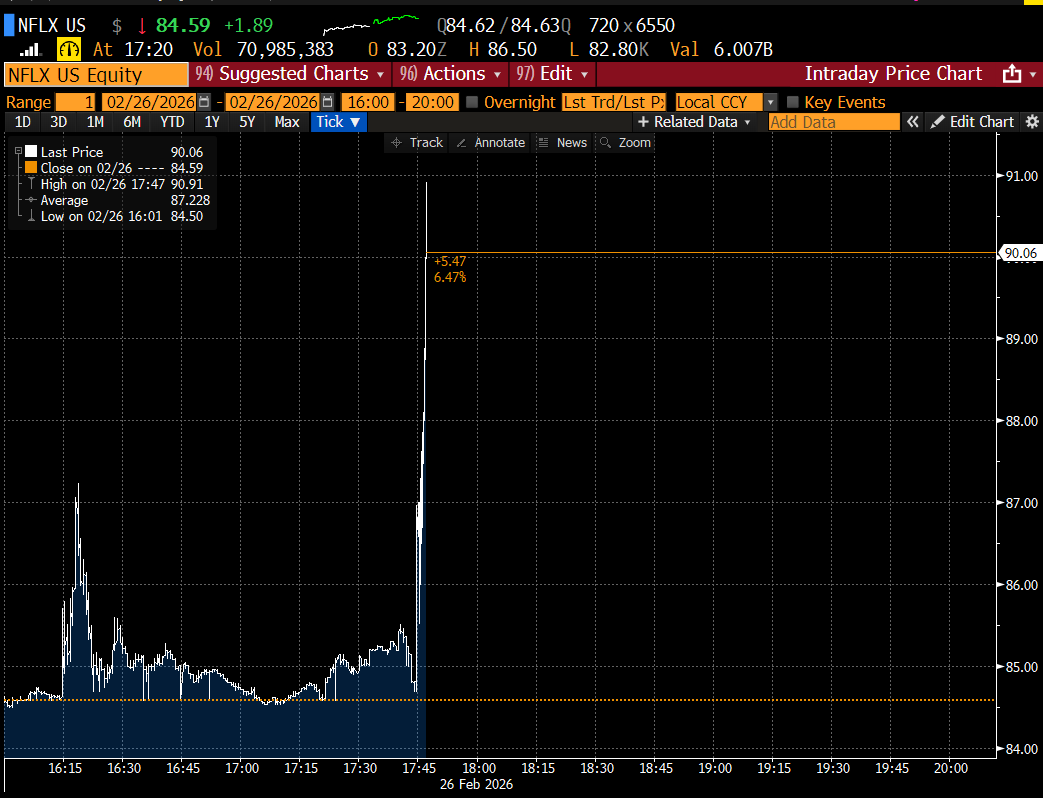
Task: Click the 26 Feb 2026 date label
Action: (x=476, y=785)
